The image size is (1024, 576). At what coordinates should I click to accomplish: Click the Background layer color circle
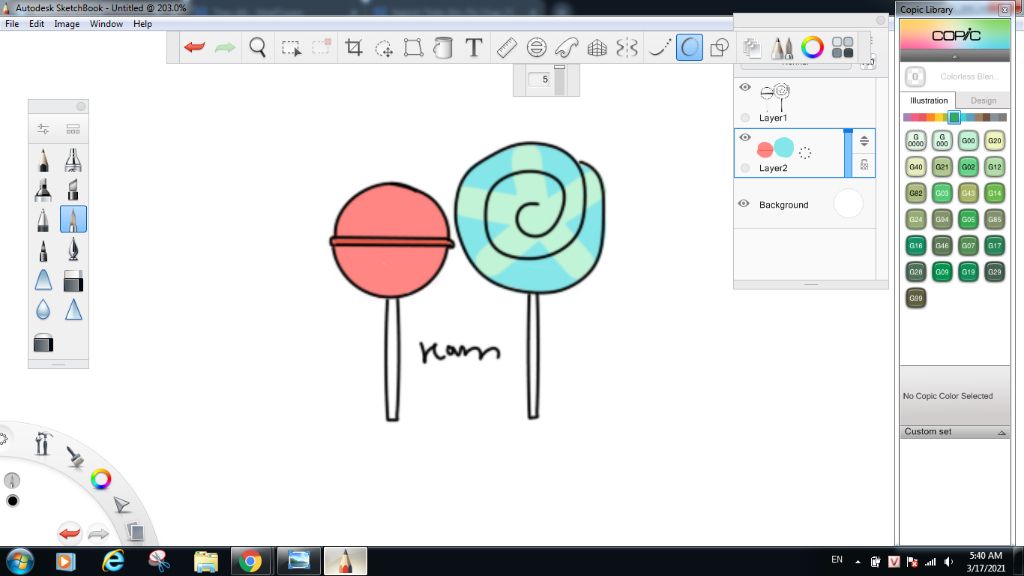[848, 204]
